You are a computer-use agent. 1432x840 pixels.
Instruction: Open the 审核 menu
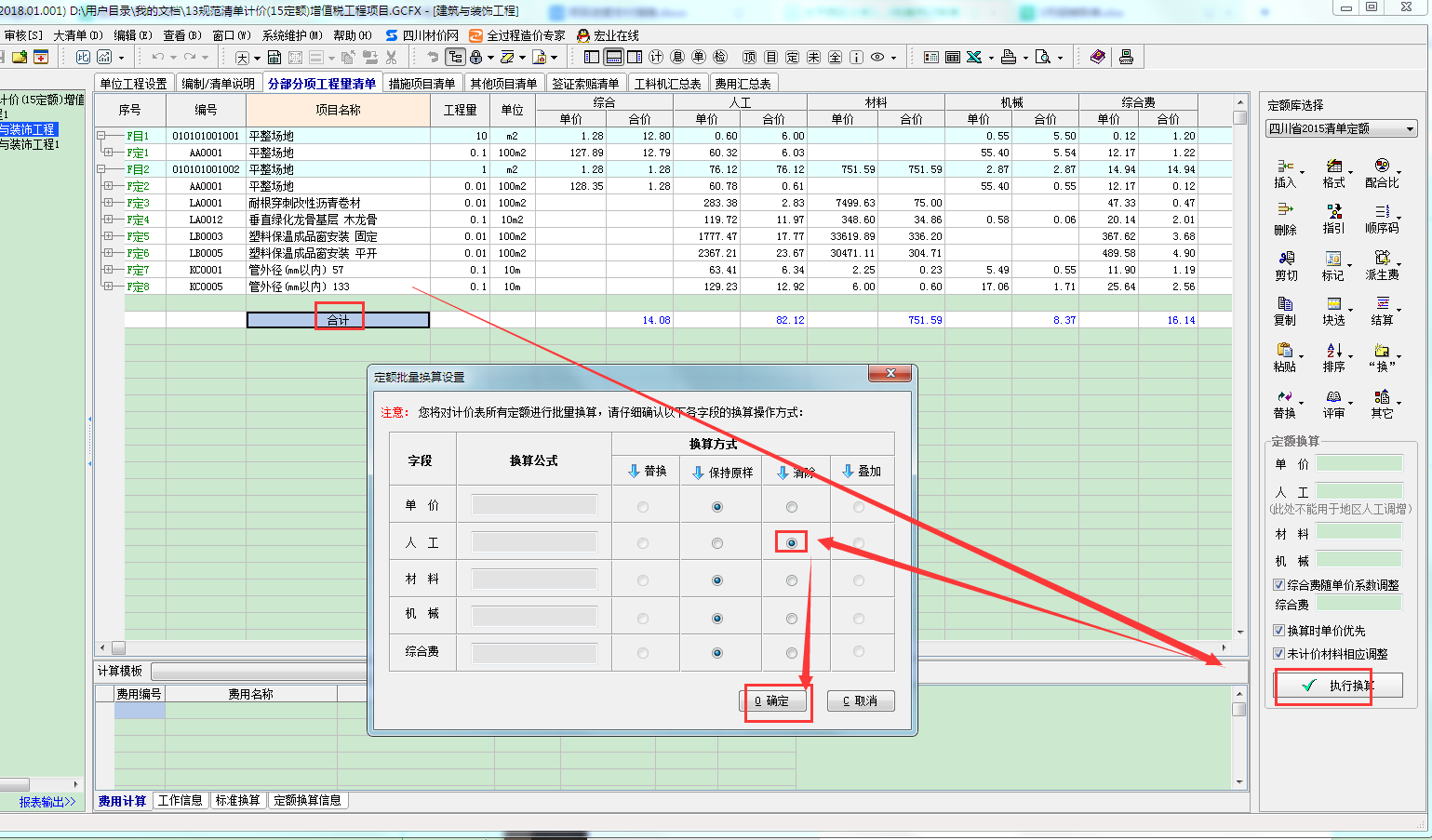click(x=23, y=35)
